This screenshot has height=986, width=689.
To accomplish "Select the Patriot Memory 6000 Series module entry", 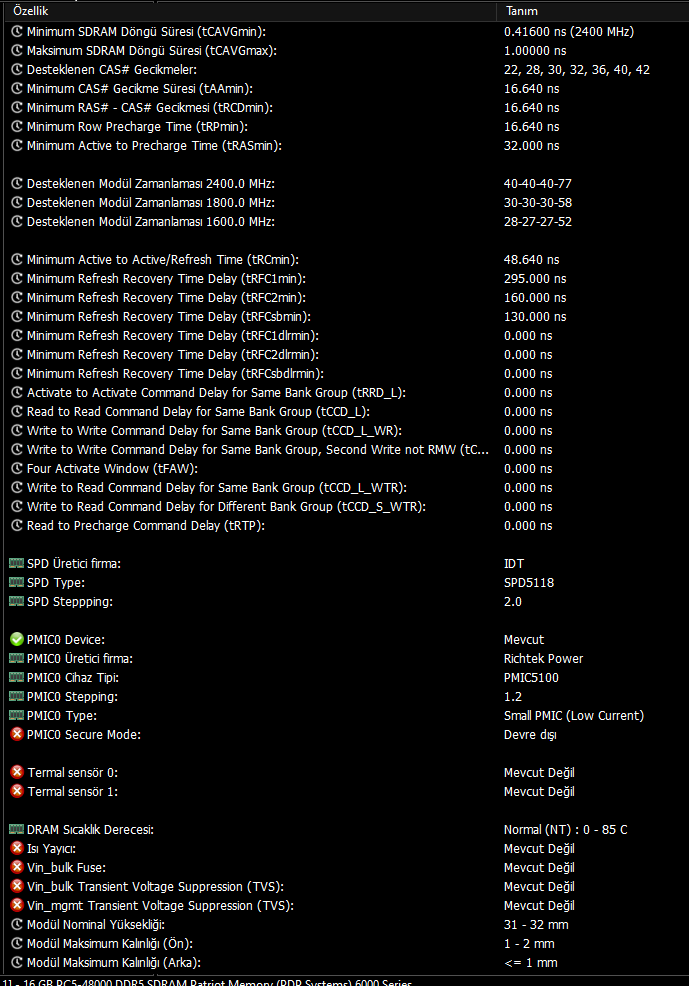I will tap(207, 982).
